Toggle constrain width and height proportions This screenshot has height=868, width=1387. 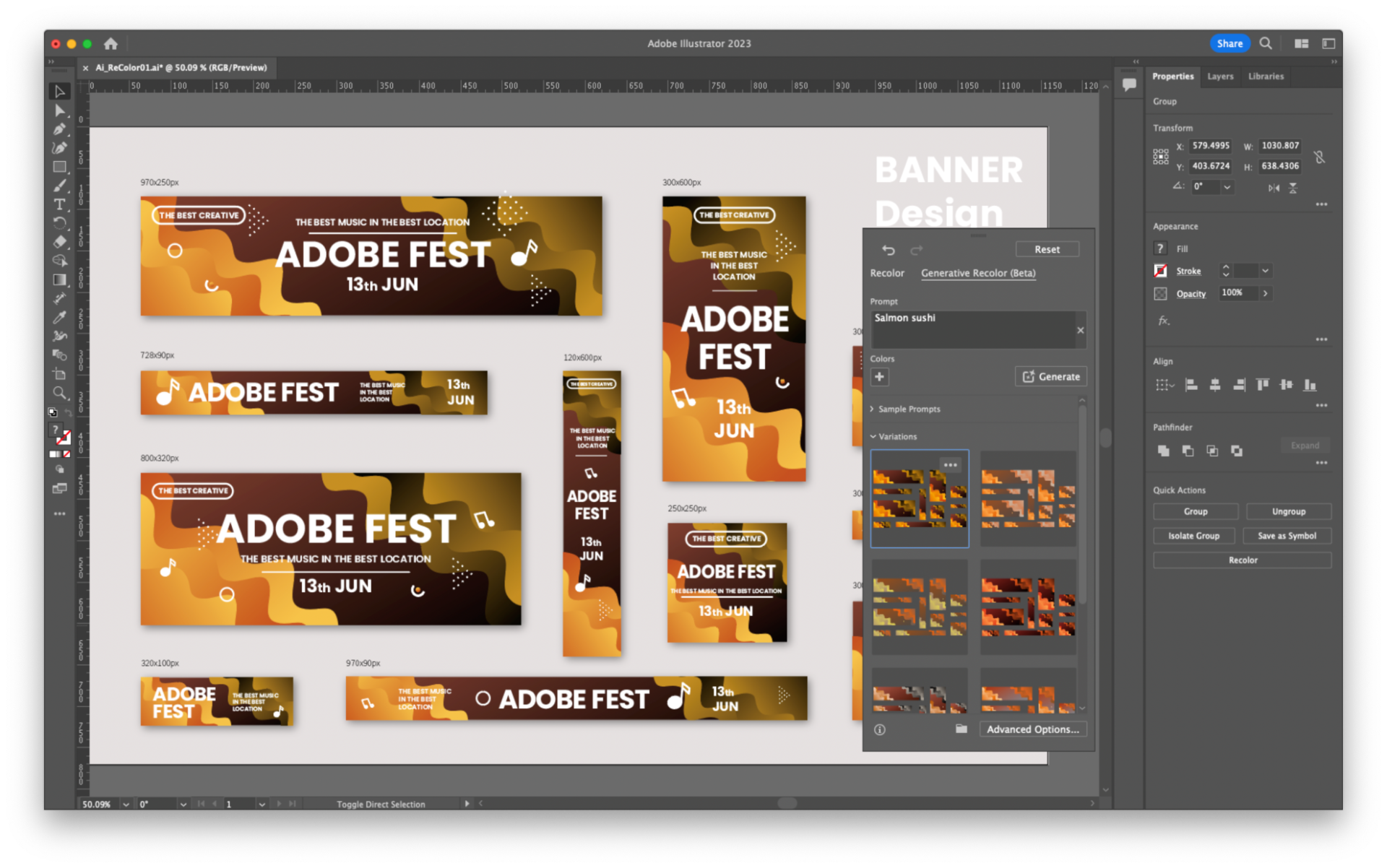(1319, 157)
